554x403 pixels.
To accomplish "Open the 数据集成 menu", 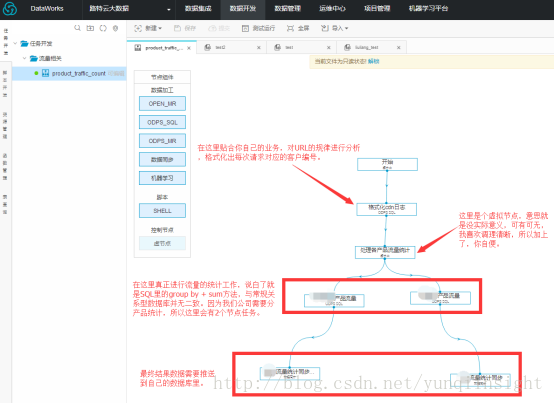I will (198, 8).
